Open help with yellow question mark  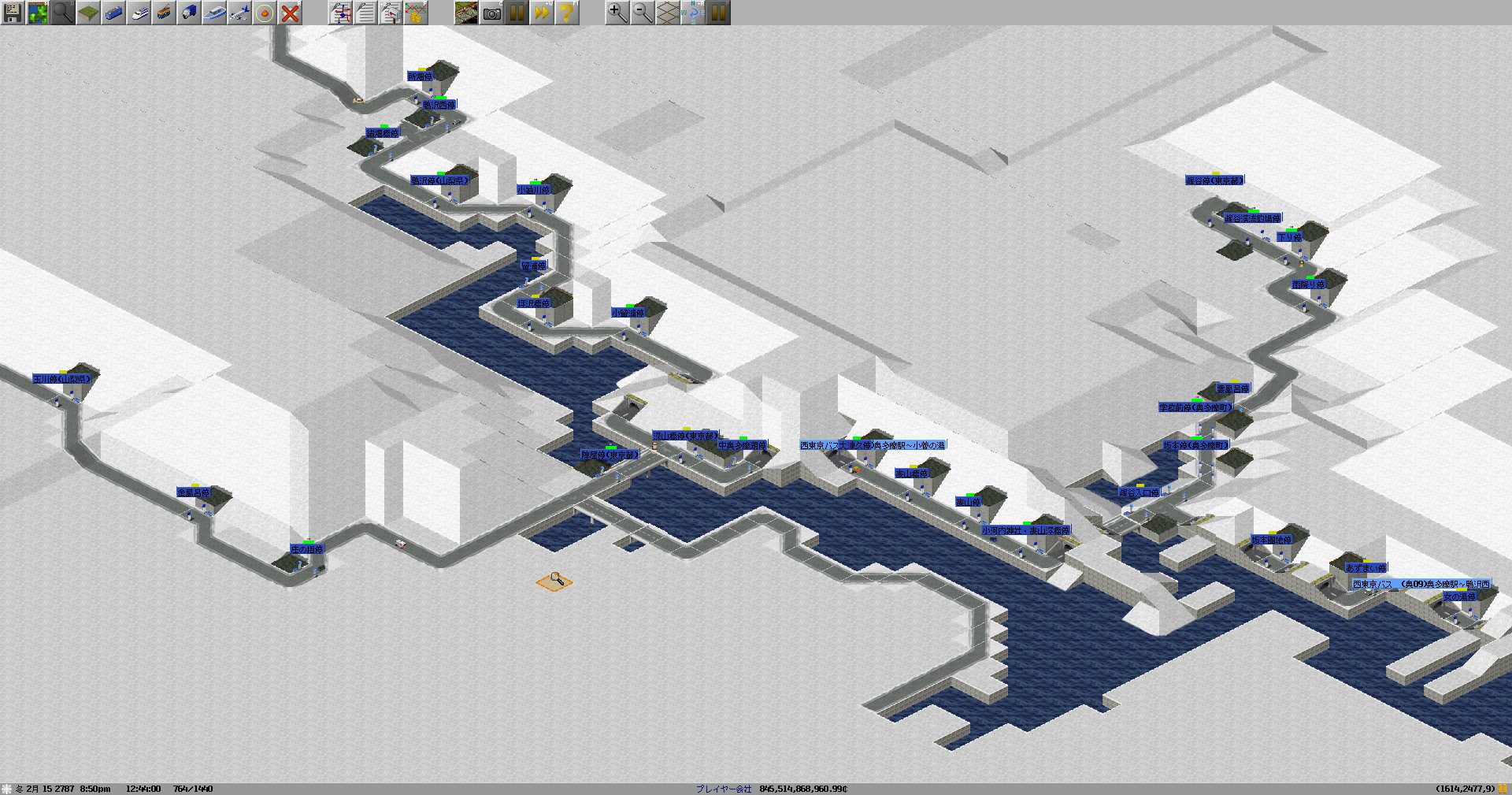(567, 13)
